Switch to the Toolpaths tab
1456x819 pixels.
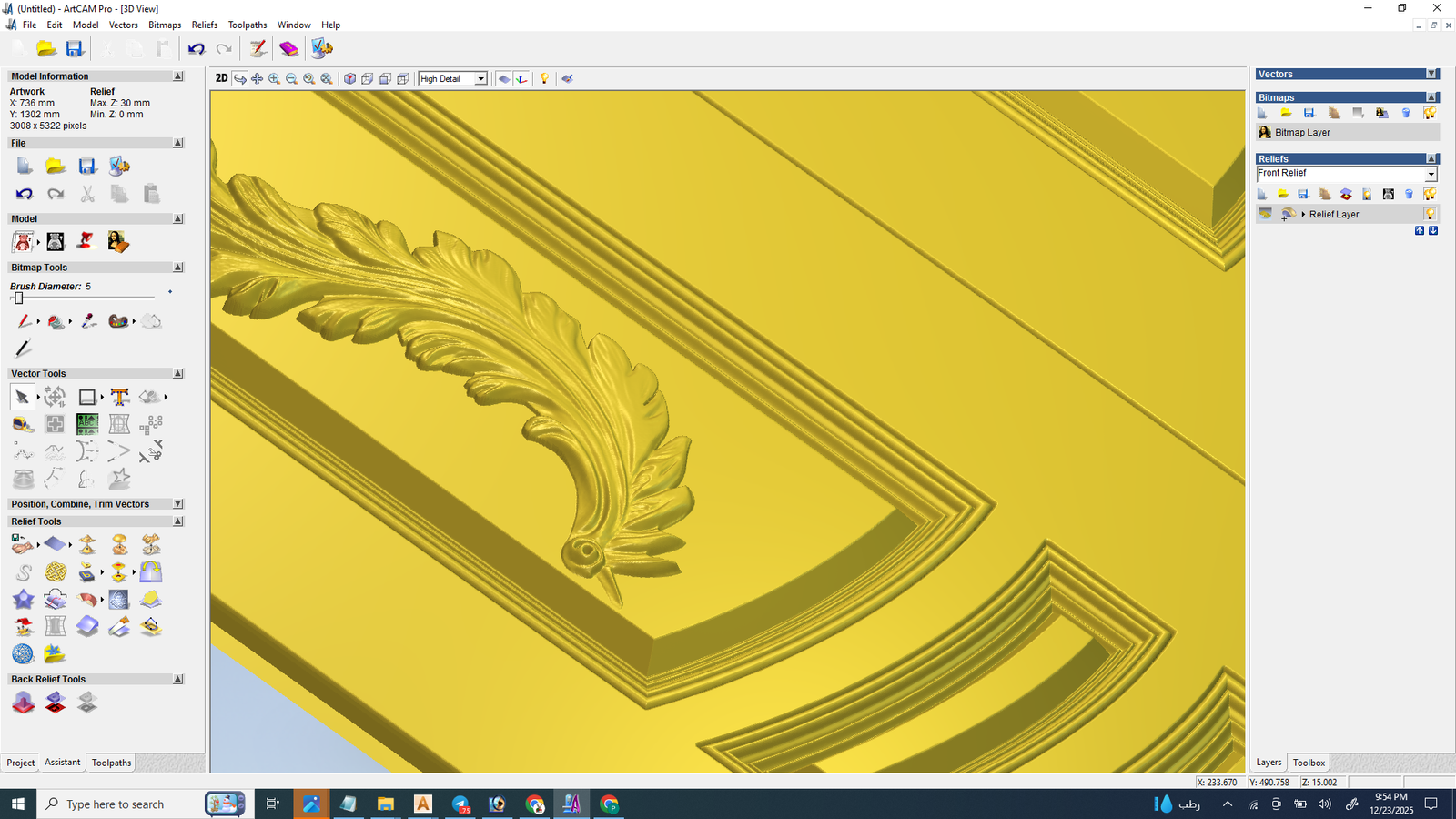pyautogui.click(x=111, y=763)
